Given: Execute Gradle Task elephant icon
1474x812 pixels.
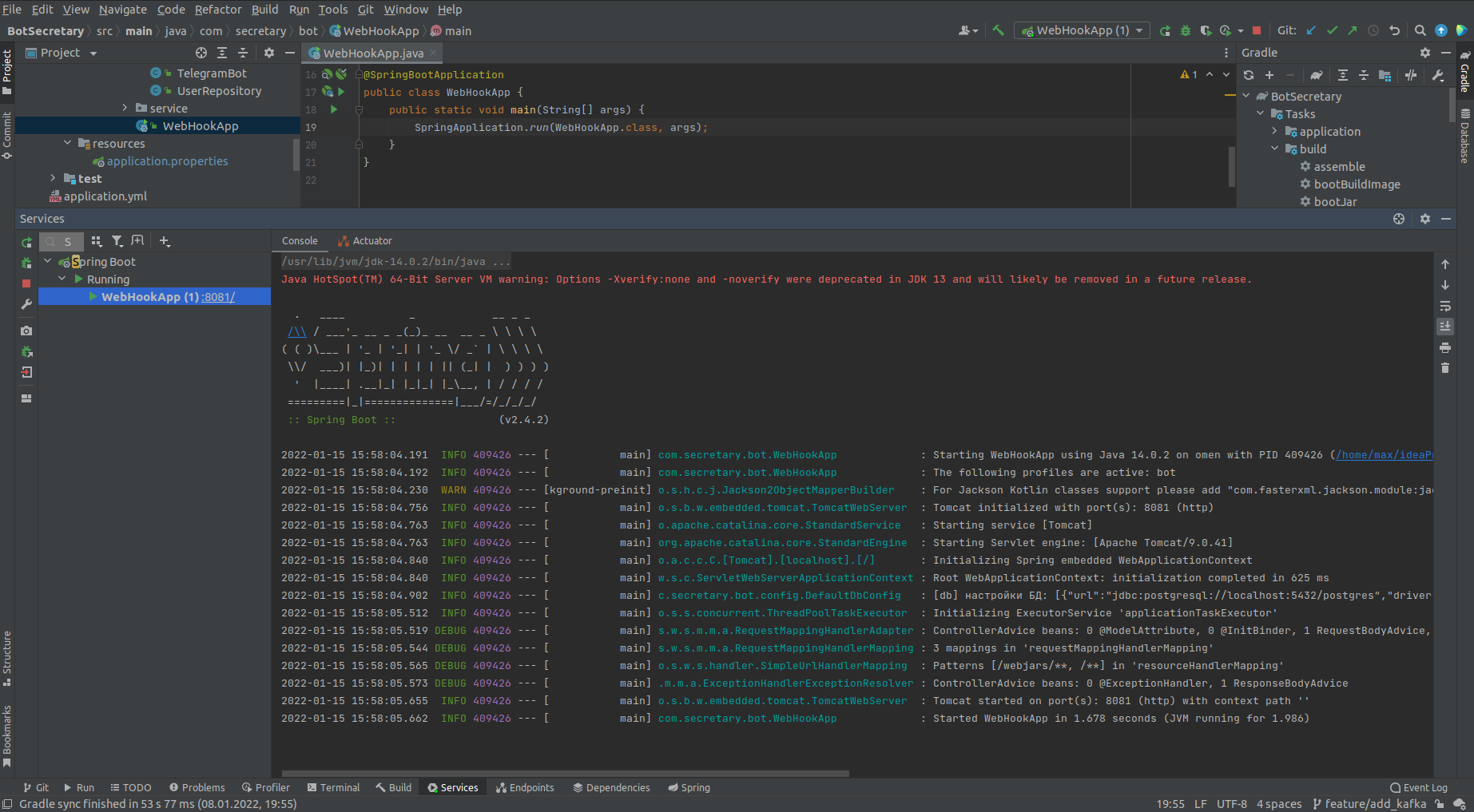Looking at the screenshot, I should pos(1317,75).
